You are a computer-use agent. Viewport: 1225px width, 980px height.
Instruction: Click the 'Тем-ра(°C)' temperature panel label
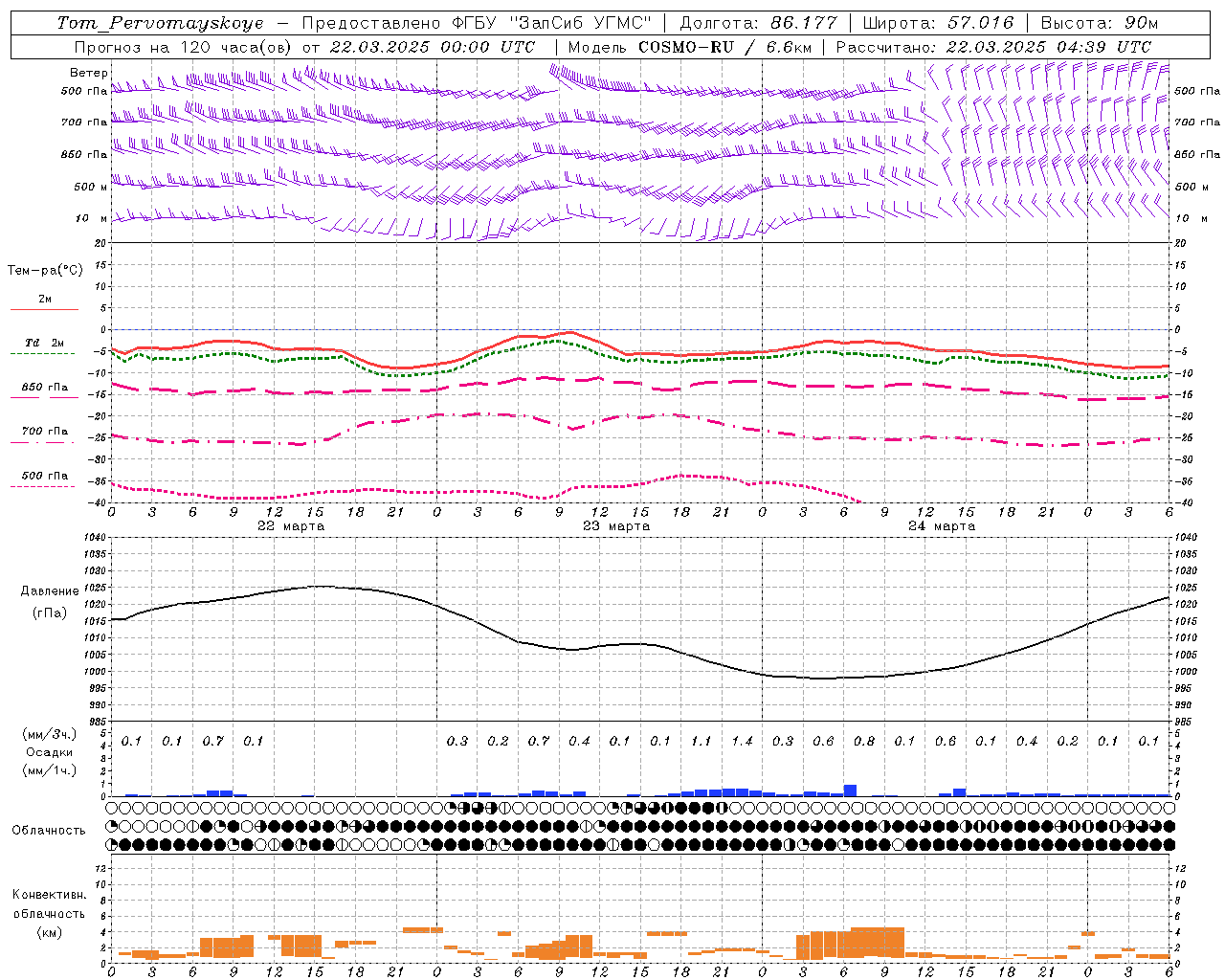pos(45,271)
